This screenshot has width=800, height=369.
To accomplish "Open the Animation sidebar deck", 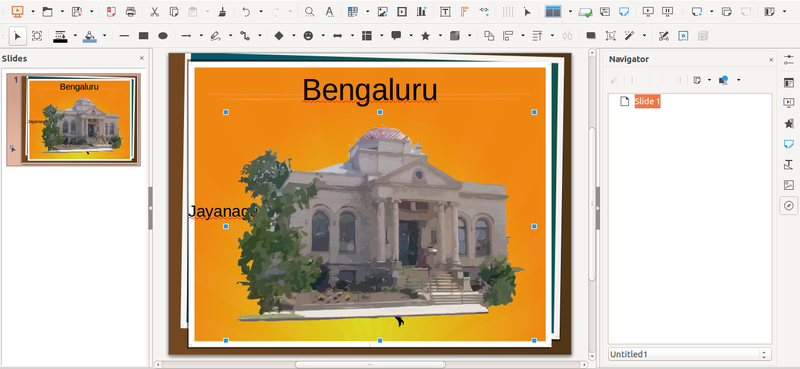I will click(789, 124).
